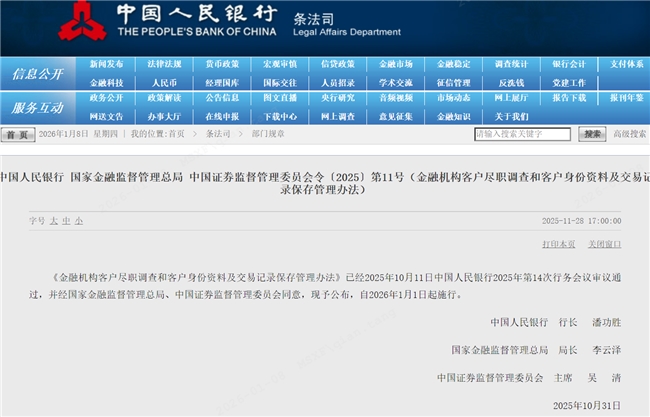The height and width of the screenshot is (417, 650).
Task: Click 部门规章 breadcrumb link
Action: pyautogui.click(x=268, y=134)
